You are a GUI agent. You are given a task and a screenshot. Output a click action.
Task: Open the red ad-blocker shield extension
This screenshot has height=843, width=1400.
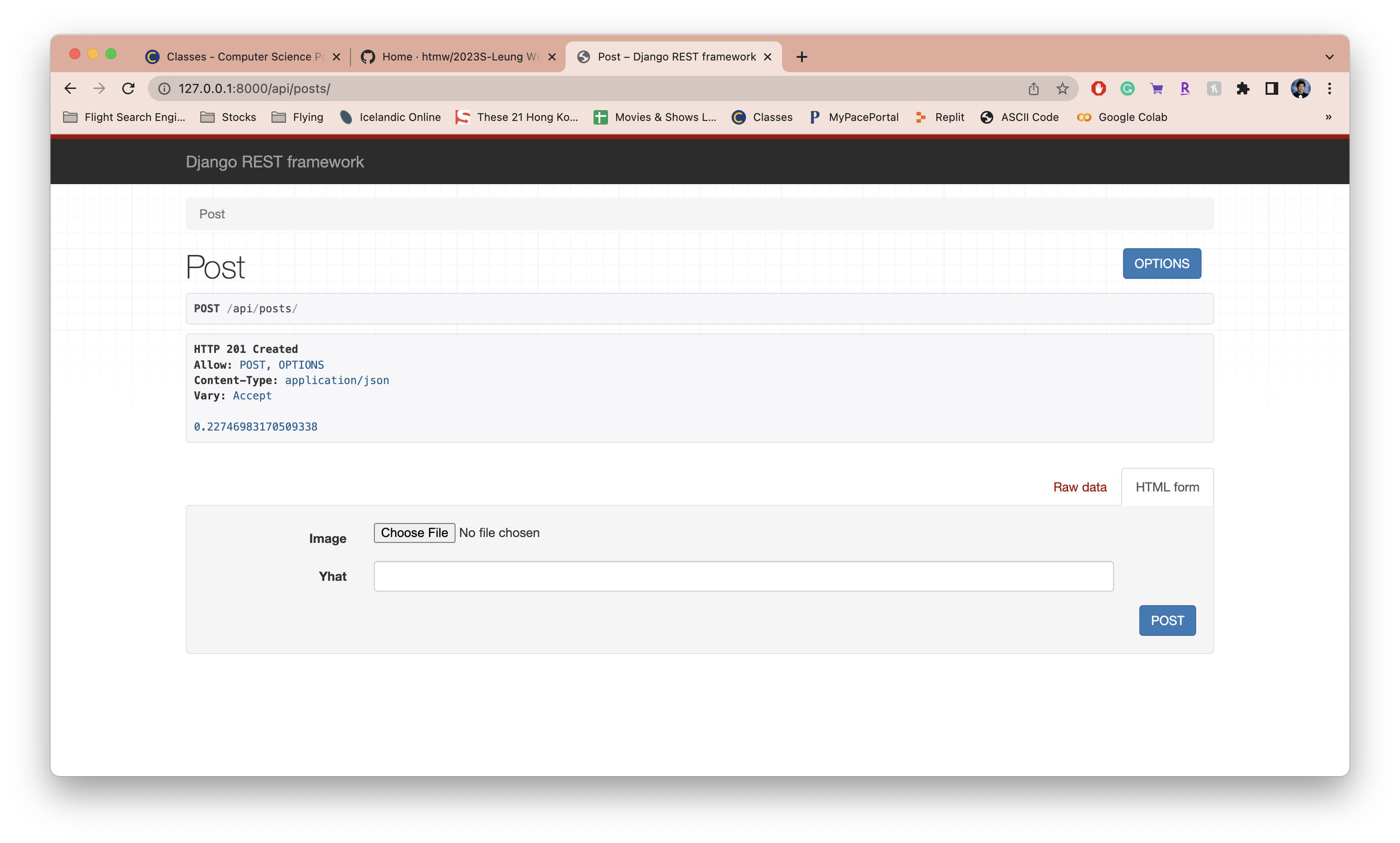point(1099,88)
